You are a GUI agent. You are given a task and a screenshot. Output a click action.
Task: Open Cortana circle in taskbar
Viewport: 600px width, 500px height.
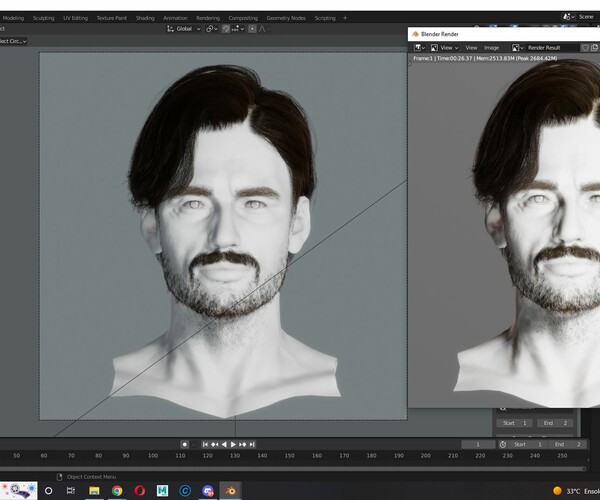(49, 490)
